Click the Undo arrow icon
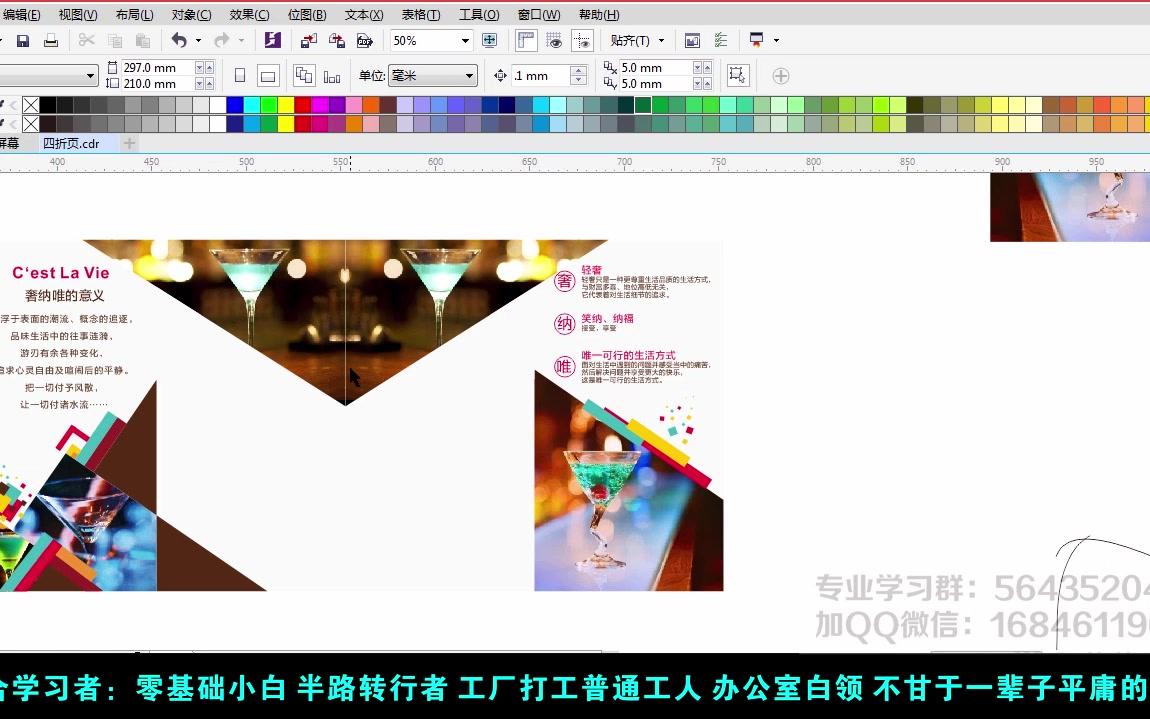The width and height of the screenshot is (1150, 719). click(179, 40)
